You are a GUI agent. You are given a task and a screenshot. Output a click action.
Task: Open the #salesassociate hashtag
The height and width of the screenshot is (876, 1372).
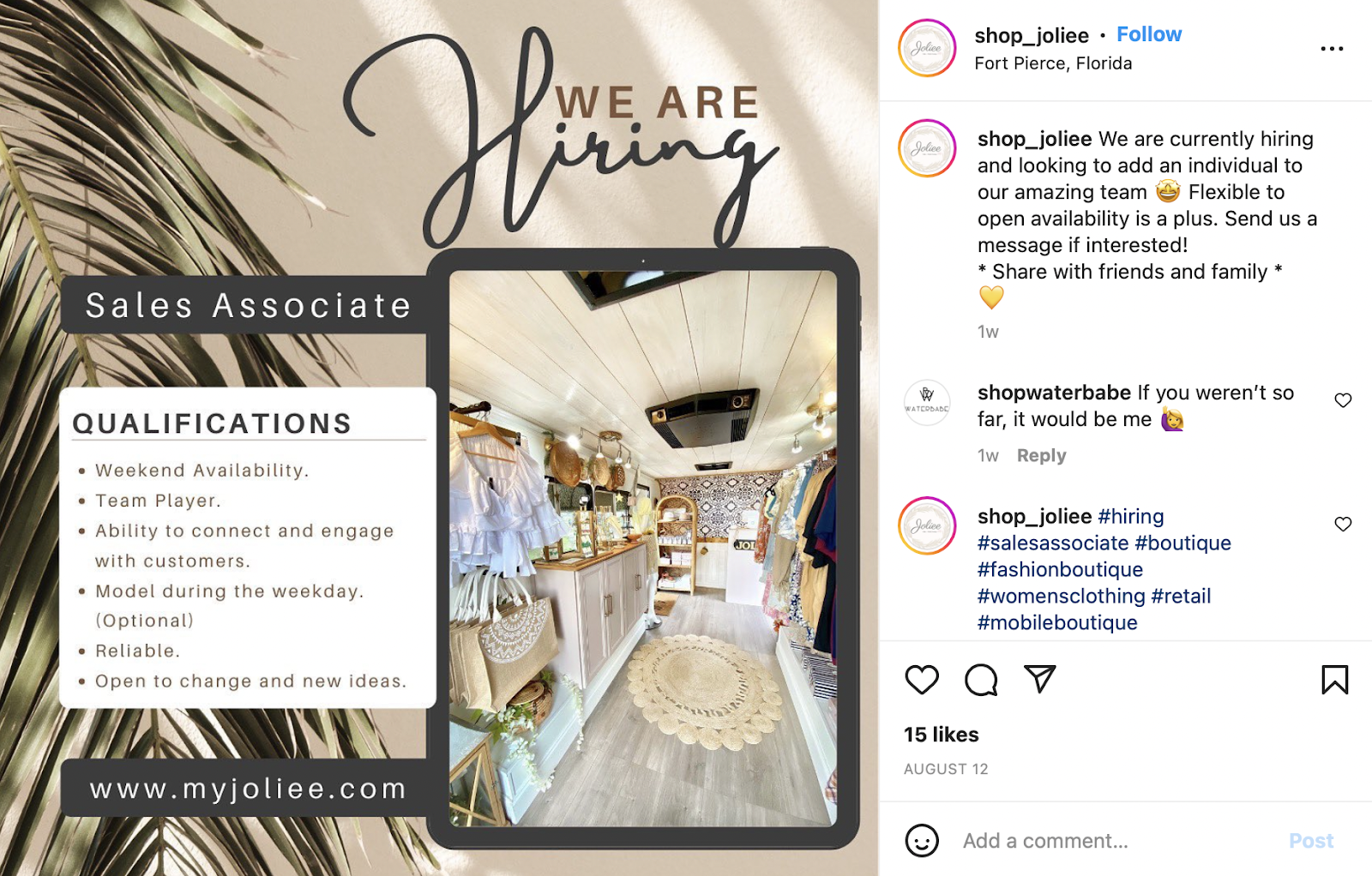1053,543
